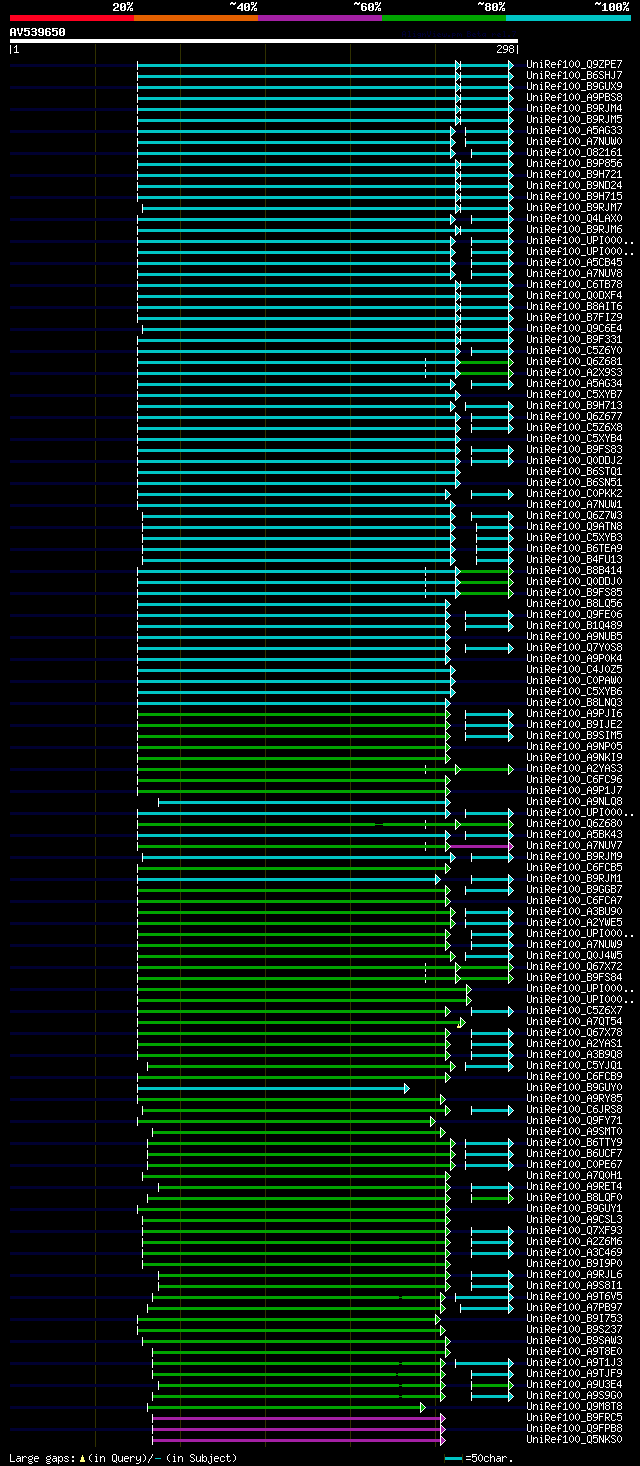
Task: Open the UniRef100_Q6Z680 entry
Action: pyautogui.click(x=574, y=823)
